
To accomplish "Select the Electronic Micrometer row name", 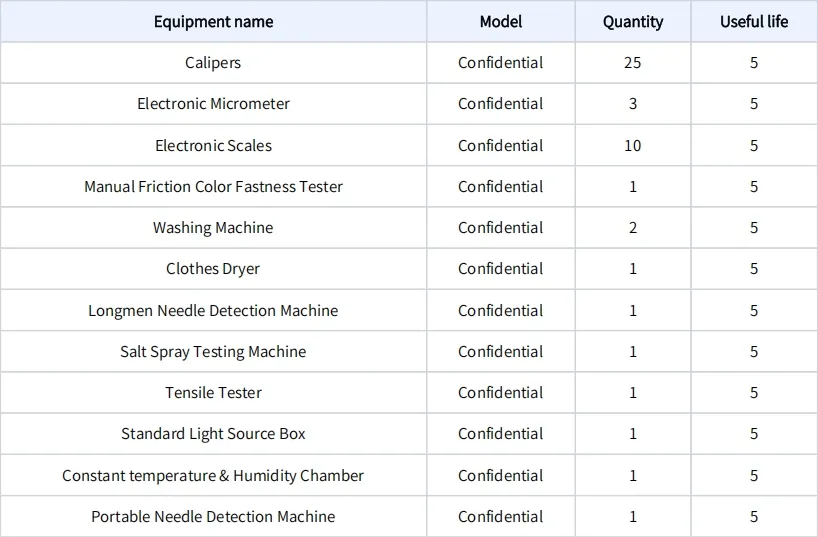I will tap(213, 104).
